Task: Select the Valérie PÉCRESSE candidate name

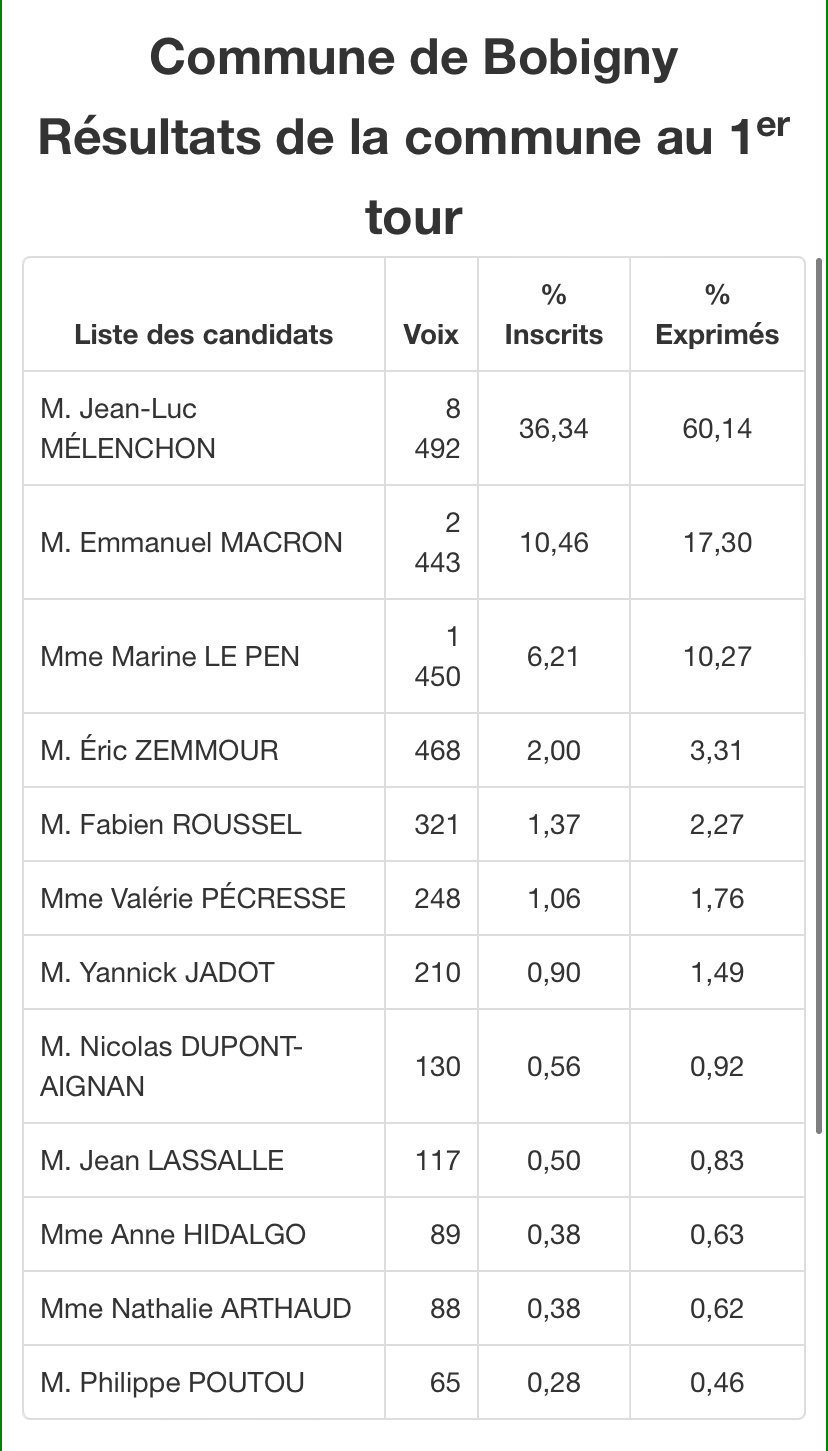Action: [x=193, y=898]
